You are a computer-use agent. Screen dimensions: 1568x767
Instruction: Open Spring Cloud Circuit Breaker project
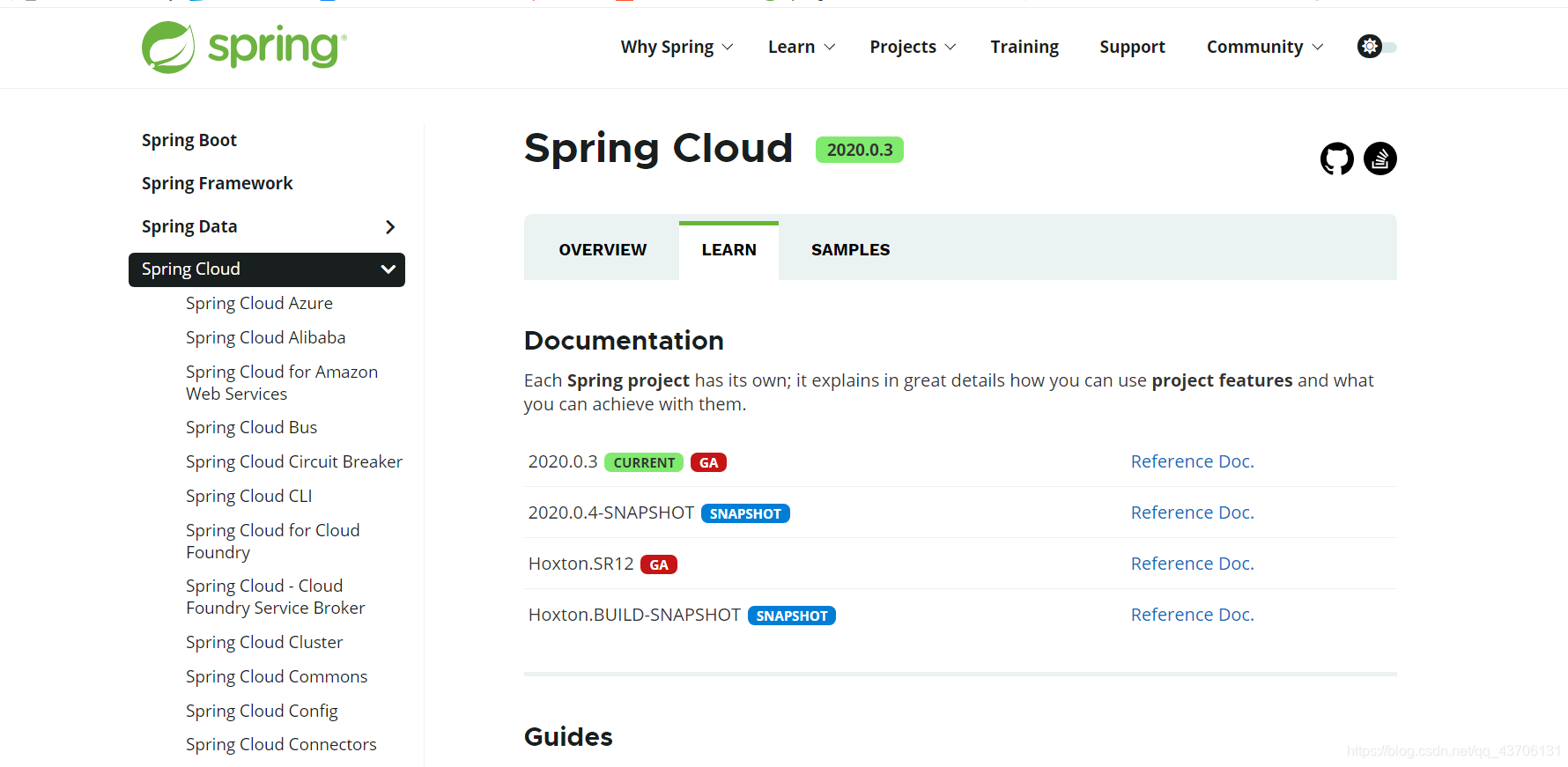(294, 462)
